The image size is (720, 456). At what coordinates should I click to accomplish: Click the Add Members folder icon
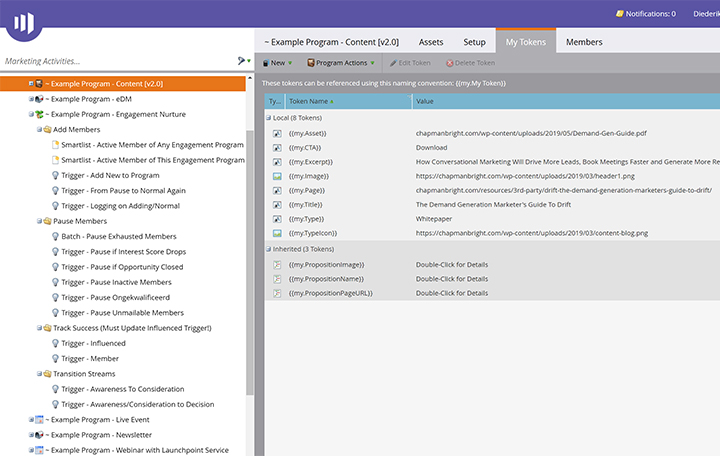[47, 129]
